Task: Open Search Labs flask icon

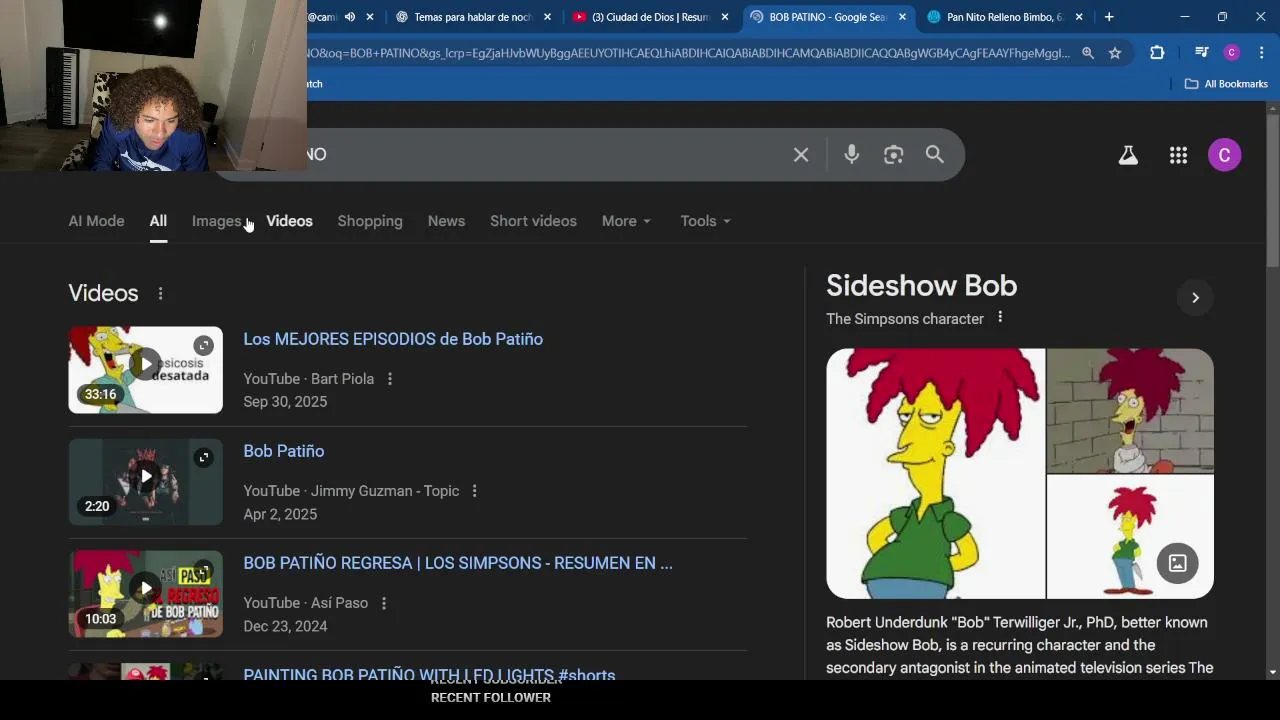Action: (x=1128, y=155)
